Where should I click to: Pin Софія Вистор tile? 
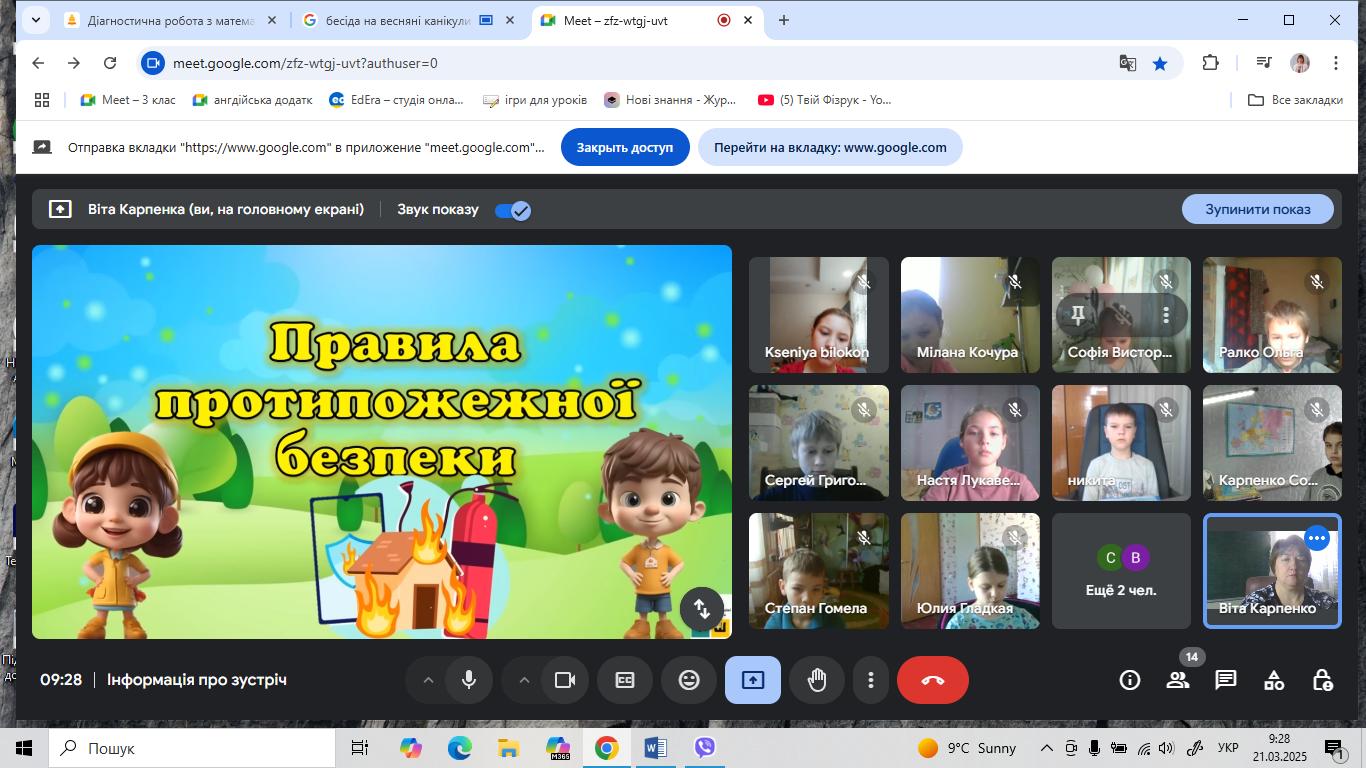(x=1078, y=315)
